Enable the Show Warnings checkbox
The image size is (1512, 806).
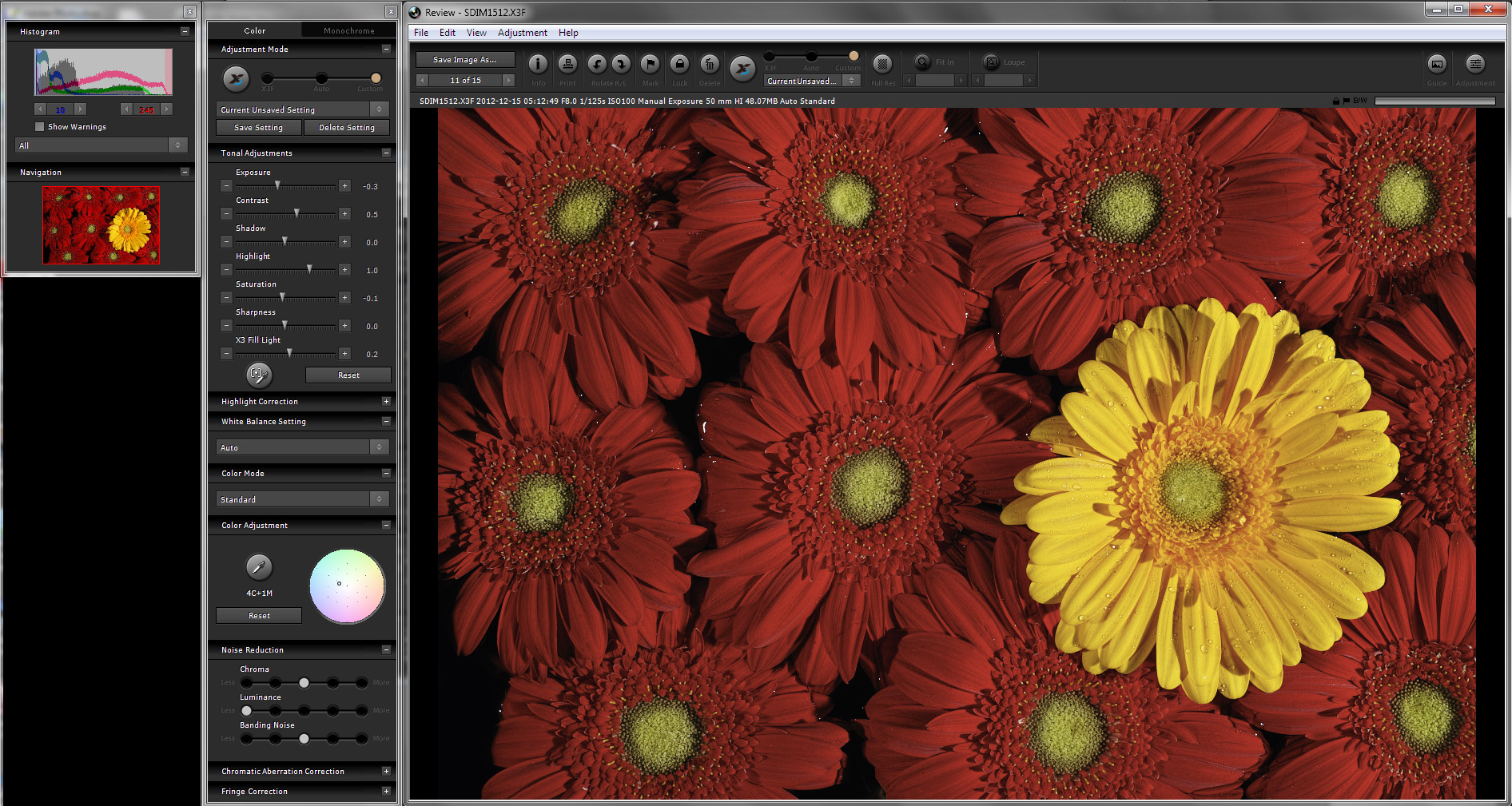coord(40,126)
